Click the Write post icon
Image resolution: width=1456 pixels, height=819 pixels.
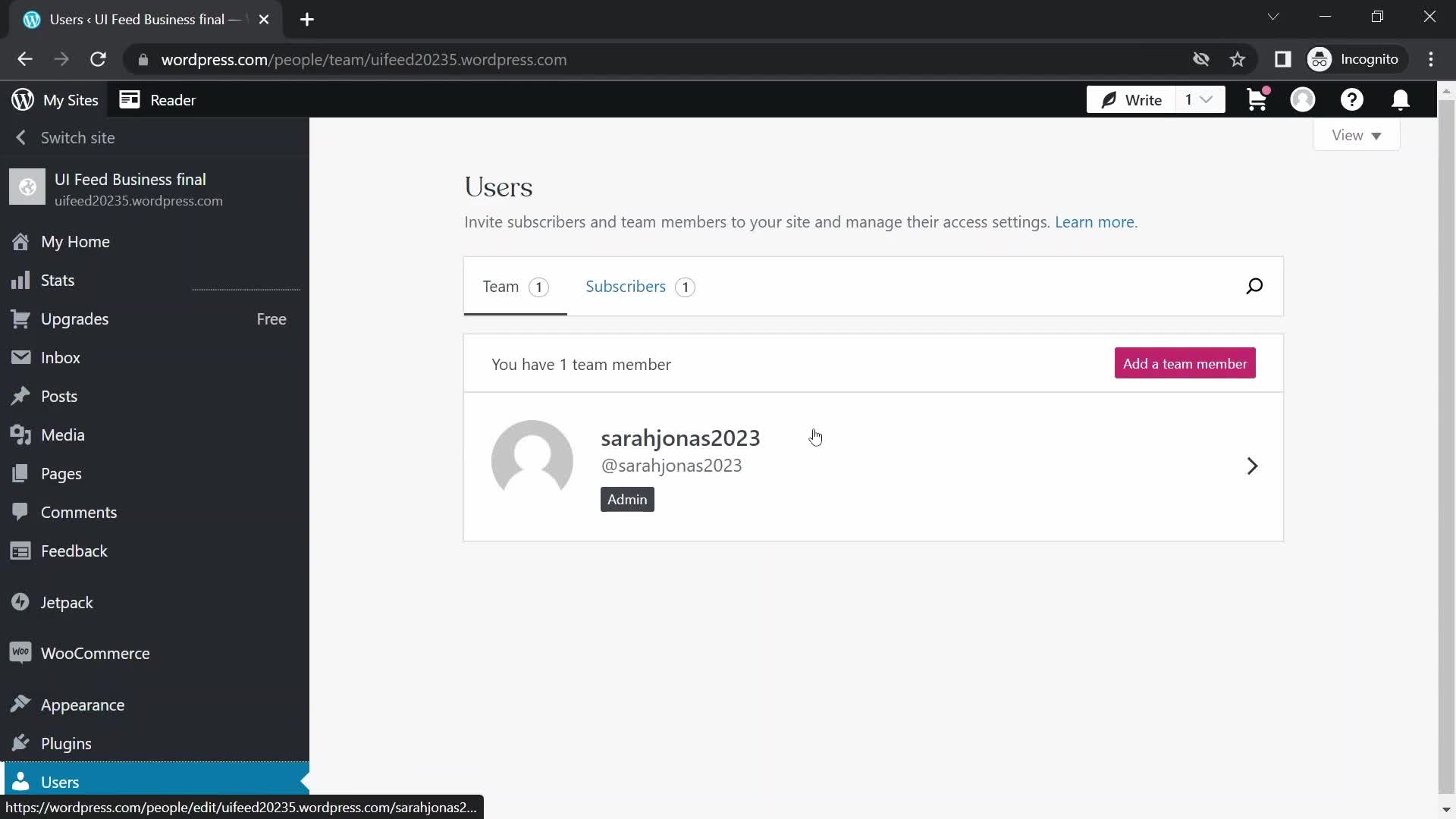[1107, 99]
